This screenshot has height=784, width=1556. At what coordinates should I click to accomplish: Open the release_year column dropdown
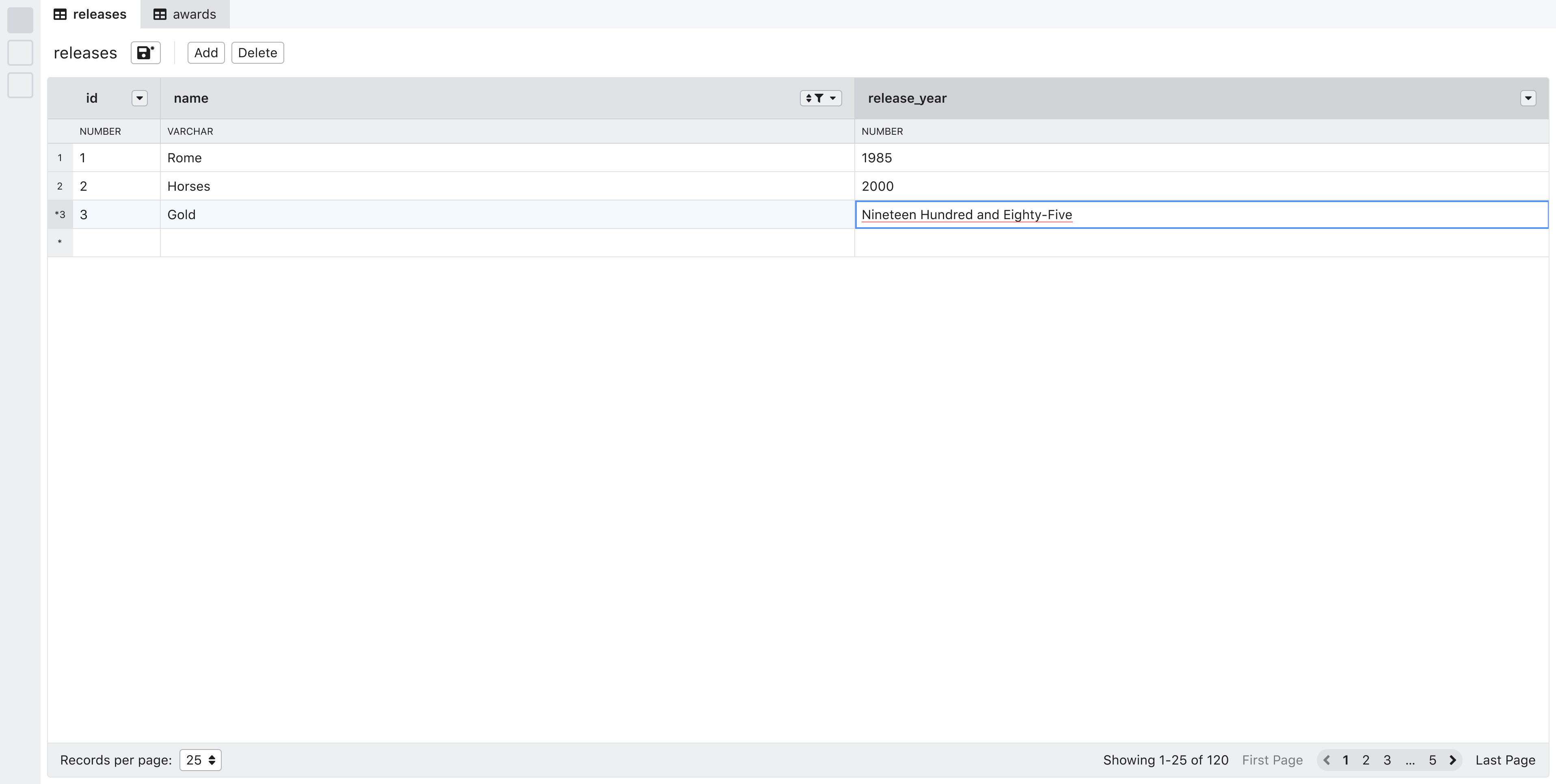1528,98
